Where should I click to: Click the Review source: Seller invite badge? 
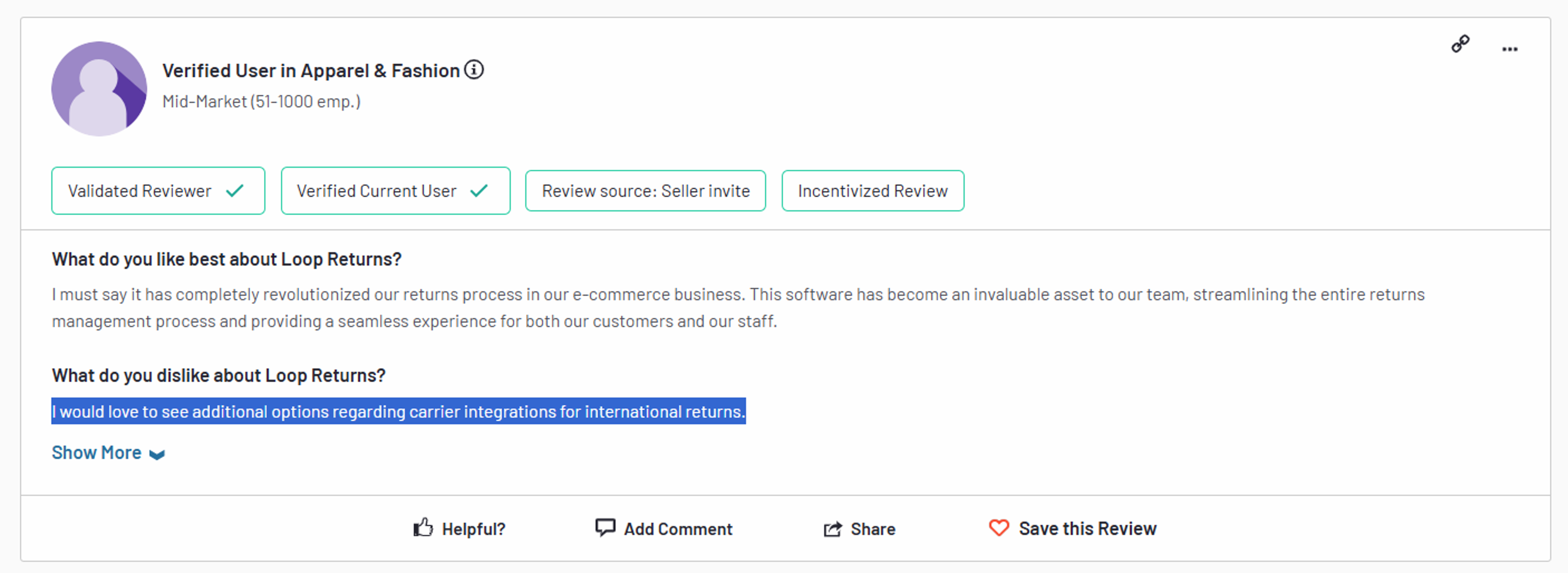(645, 191)
